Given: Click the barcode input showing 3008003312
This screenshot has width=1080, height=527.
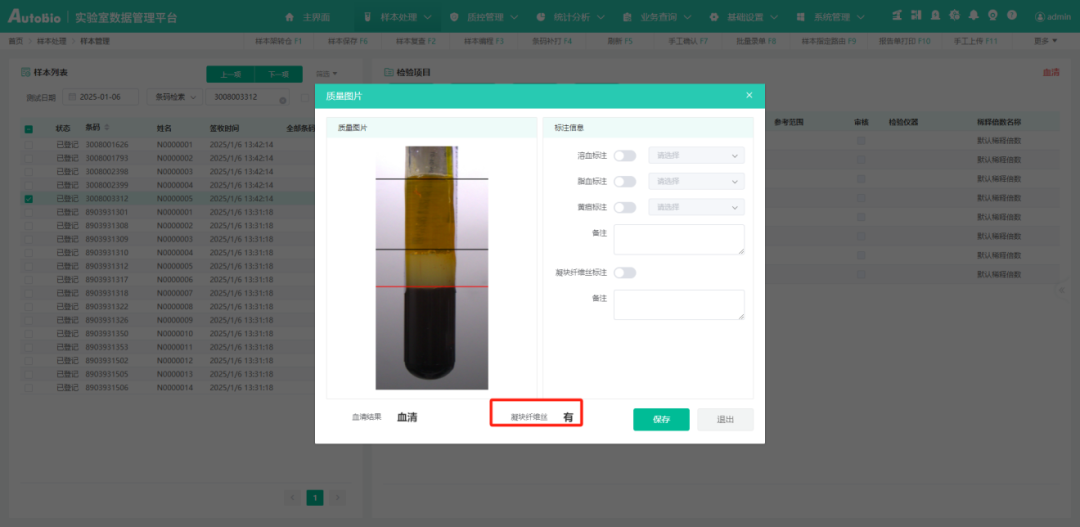Looking at the screenshot, I should (247, 97).
